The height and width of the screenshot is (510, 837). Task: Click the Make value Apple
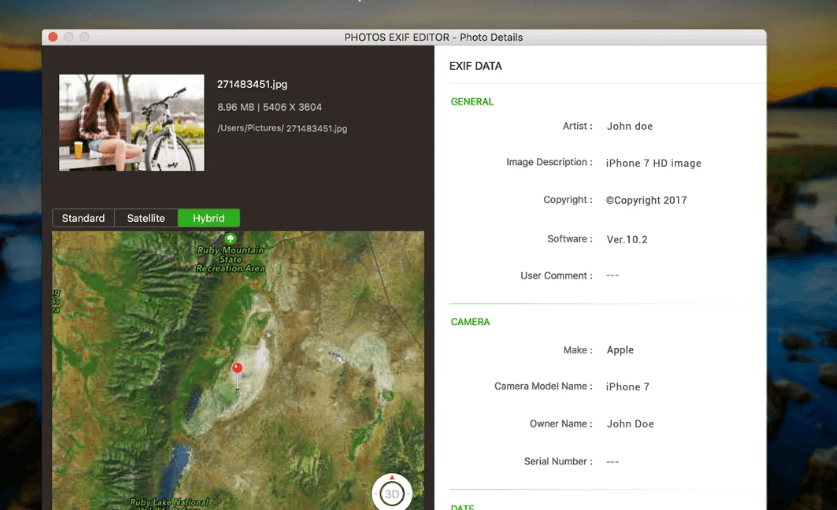click(620, 350)
